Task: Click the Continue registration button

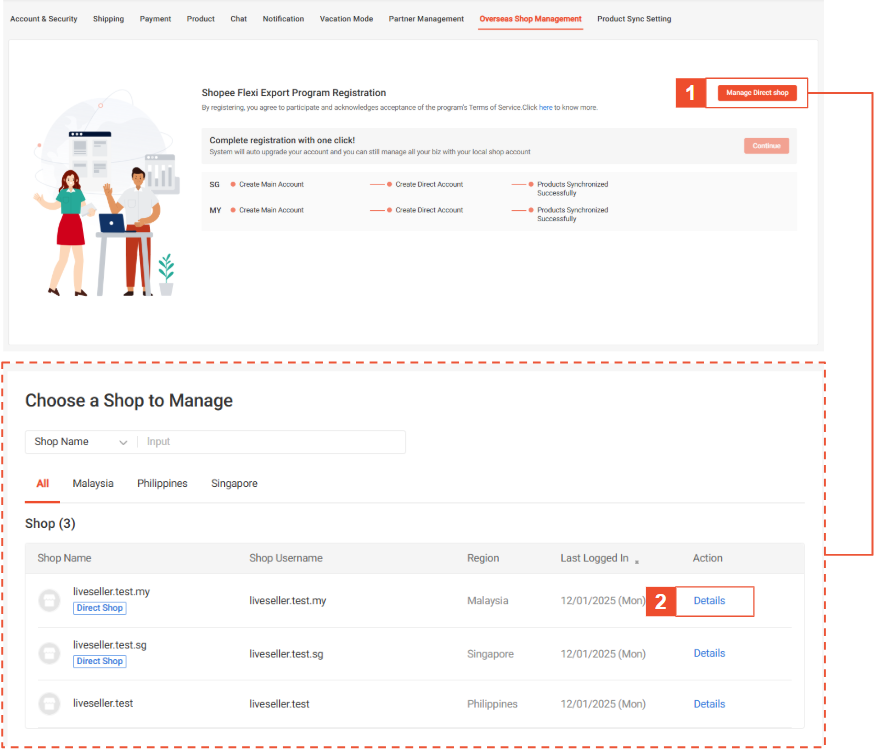Action: point(766,145)
